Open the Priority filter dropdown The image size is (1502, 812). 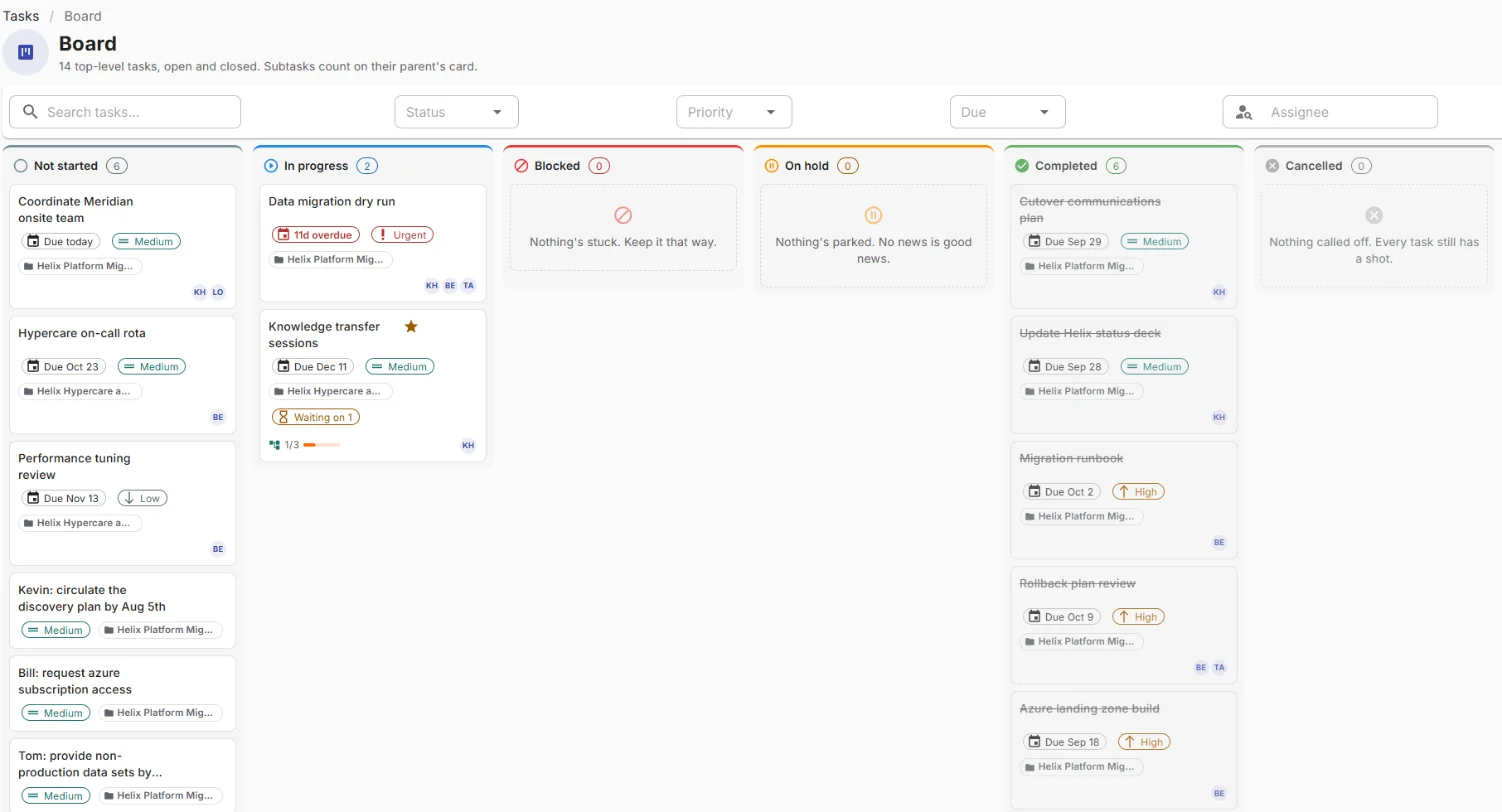tap(734, 112)
